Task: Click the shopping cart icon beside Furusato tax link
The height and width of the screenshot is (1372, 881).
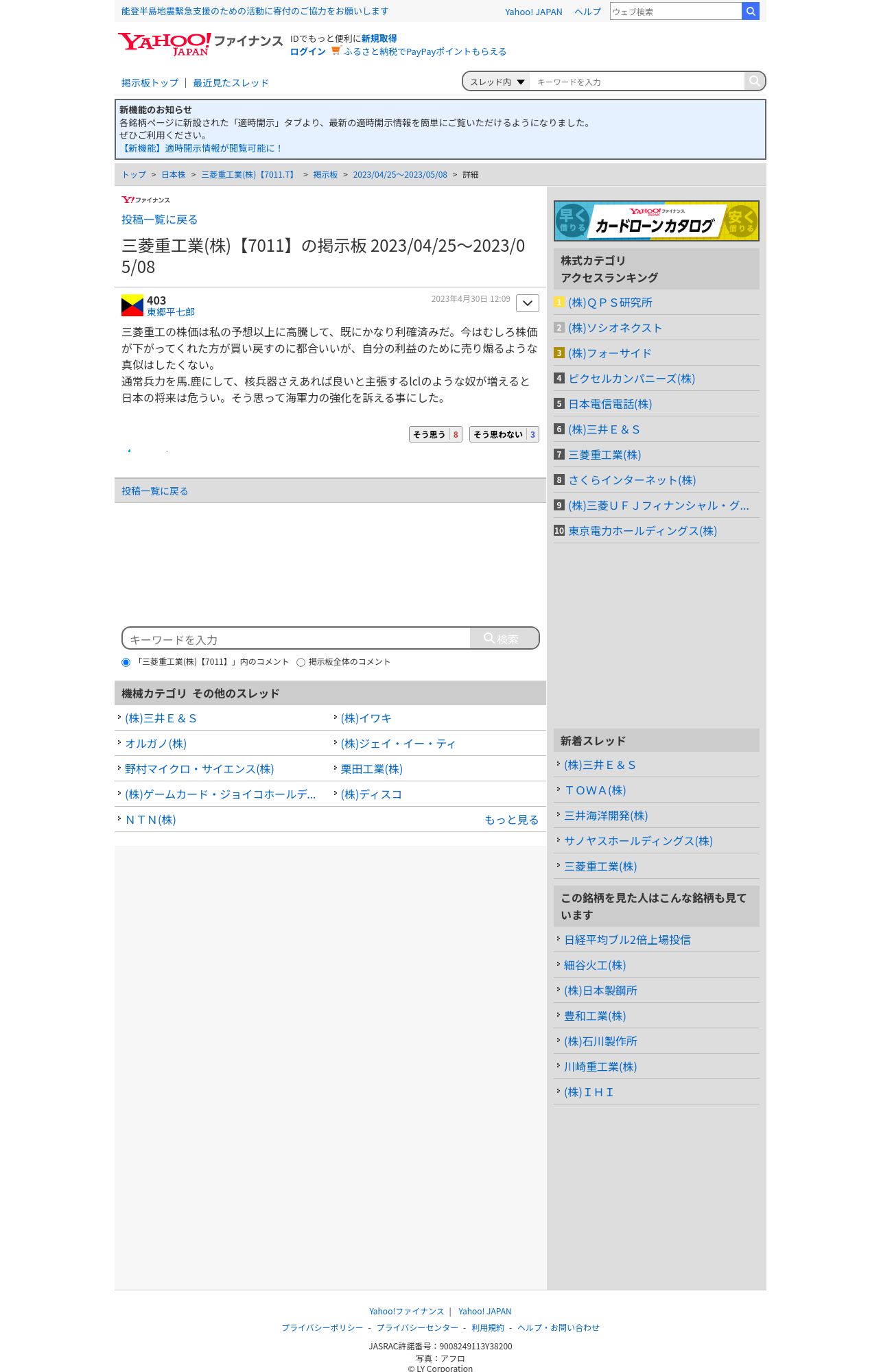Action: pos(336,51)
